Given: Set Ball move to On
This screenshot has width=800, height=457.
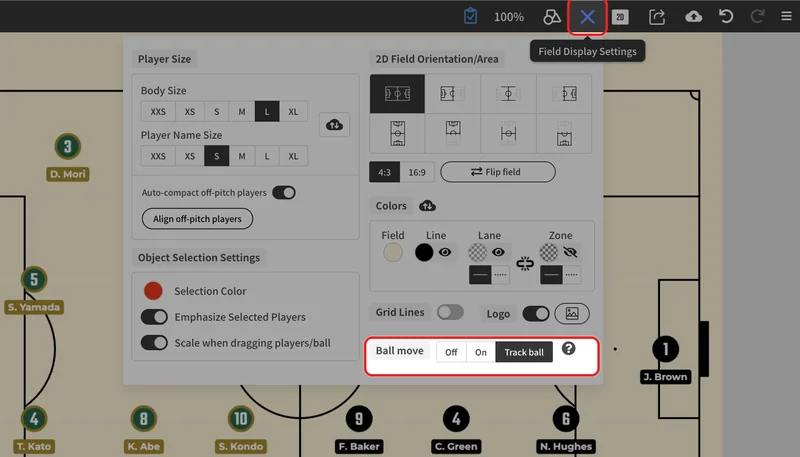Looking at the screenshot, I should tap(481, 352).
